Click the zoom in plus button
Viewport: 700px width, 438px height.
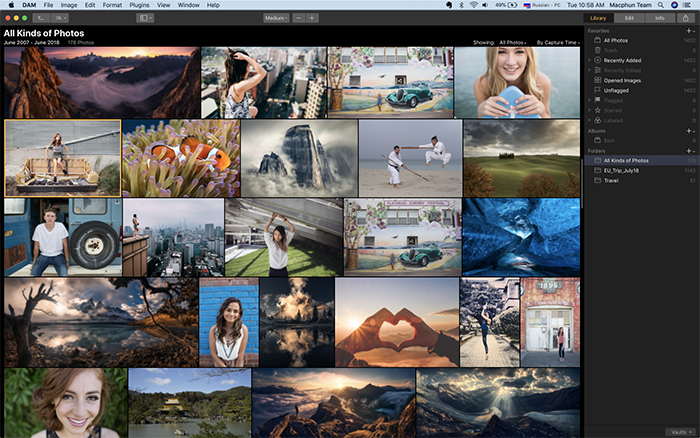(x=313, y=18)
